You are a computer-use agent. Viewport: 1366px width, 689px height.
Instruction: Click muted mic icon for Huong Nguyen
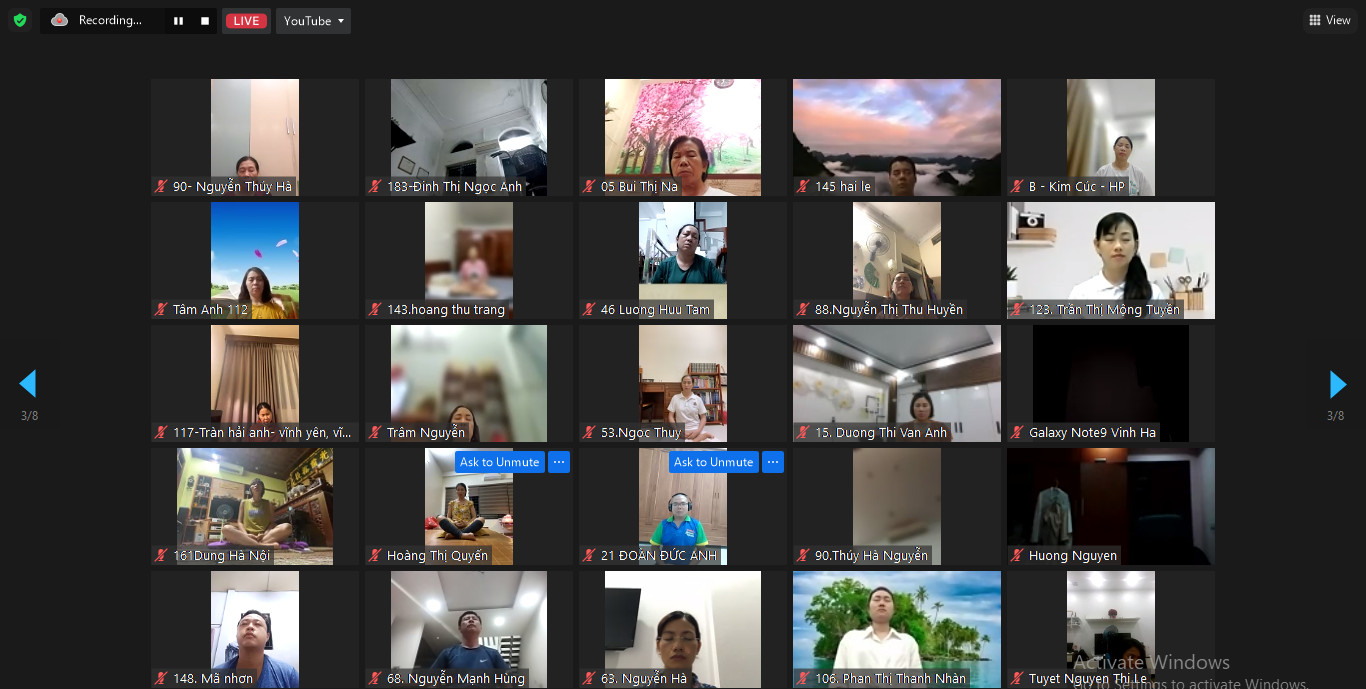[x=1017, y=556]
